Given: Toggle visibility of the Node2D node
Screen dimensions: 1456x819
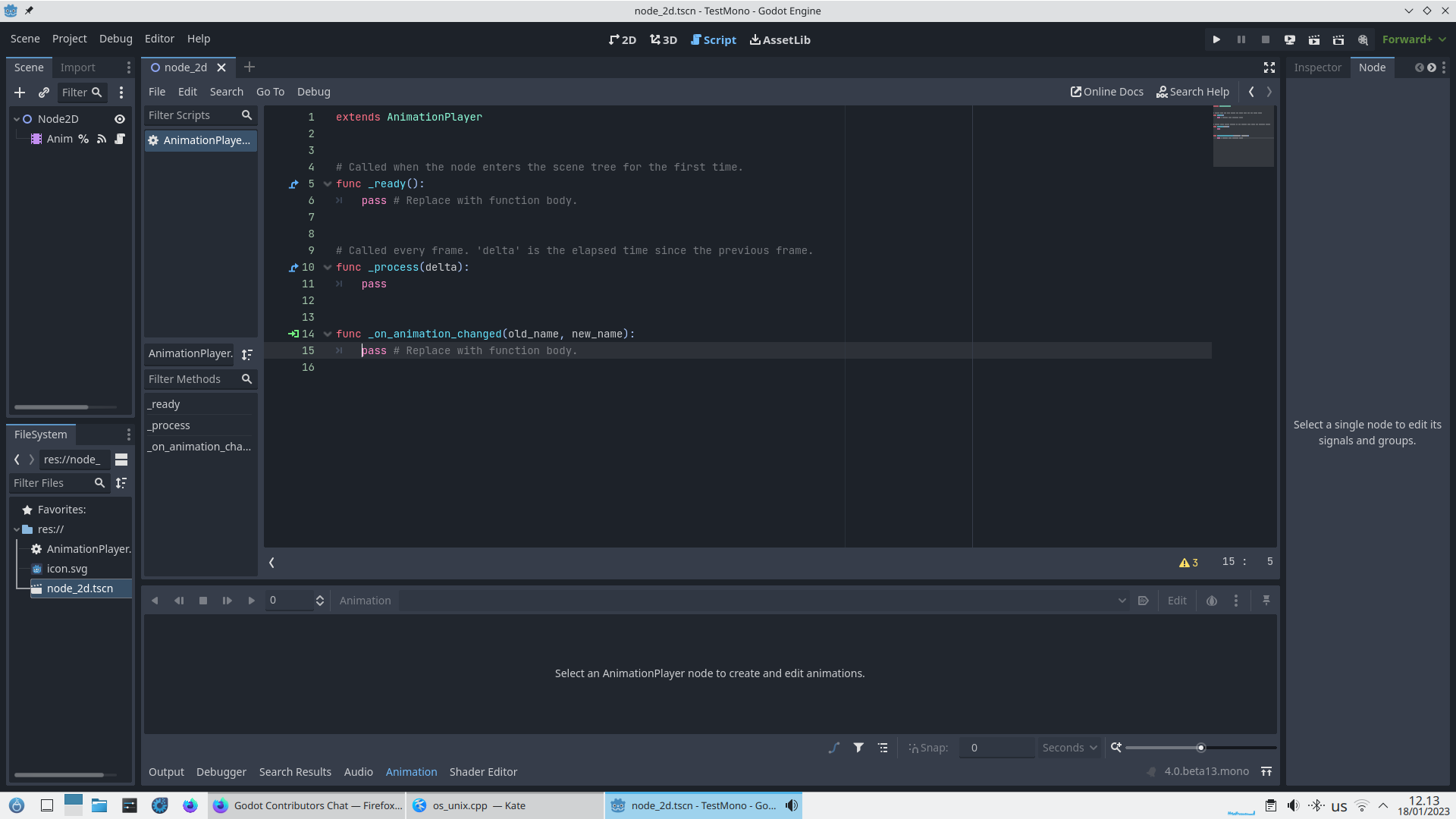Looking at the screenshot, I should point(119,119).
